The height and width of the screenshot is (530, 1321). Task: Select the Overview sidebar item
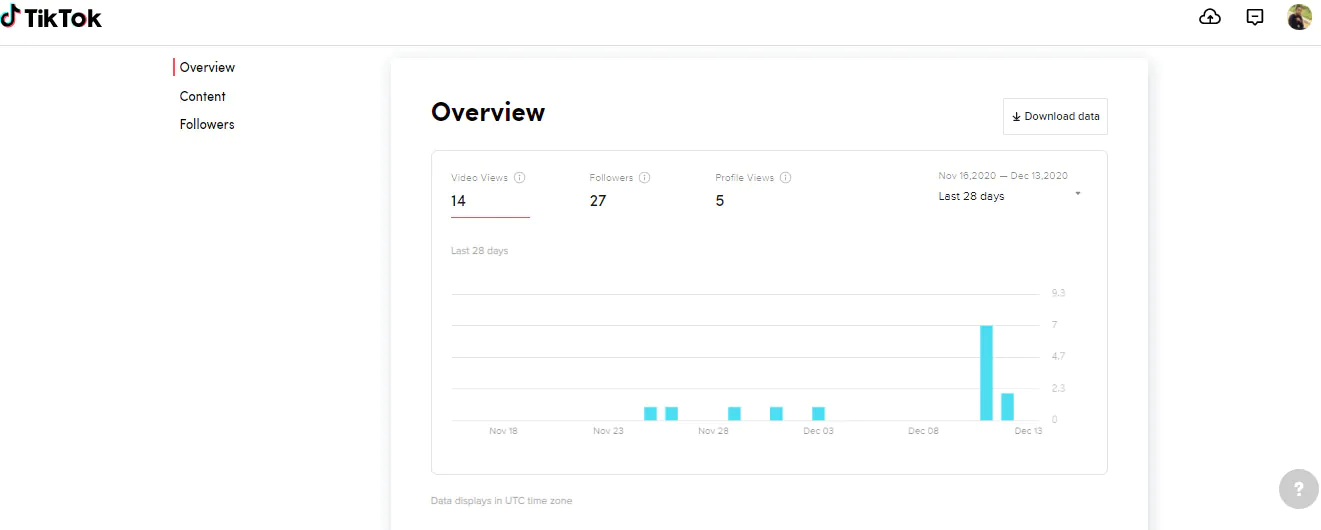207,67
